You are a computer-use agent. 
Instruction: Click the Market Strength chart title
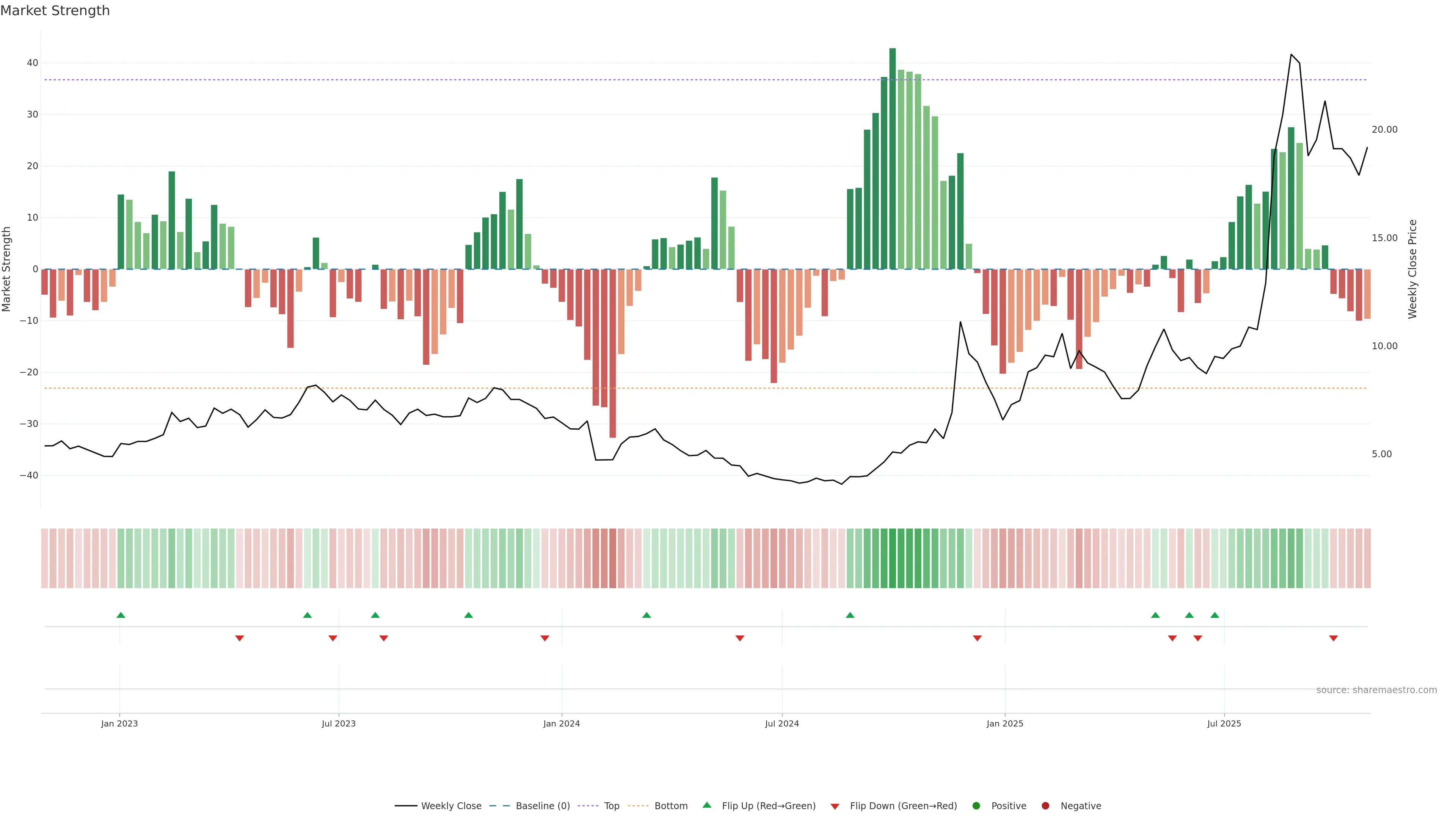[55, 11]
